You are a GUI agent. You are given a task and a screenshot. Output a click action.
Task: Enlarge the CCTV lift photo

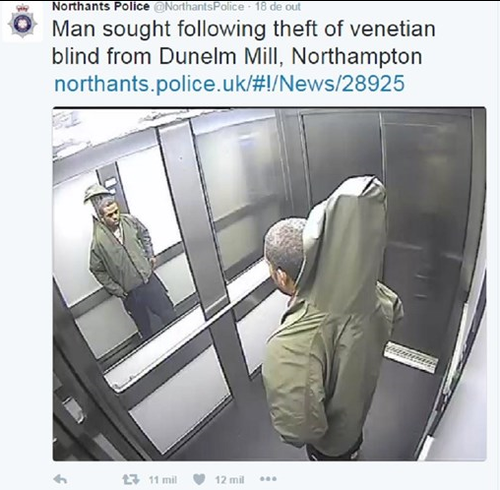pos(269,284)
